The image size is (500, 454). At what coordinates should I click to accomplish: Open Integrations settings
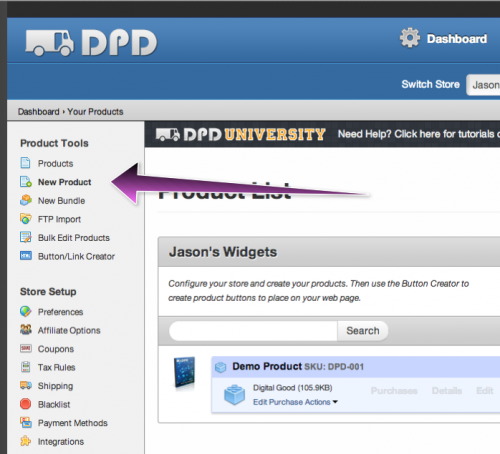pos(61,442)
